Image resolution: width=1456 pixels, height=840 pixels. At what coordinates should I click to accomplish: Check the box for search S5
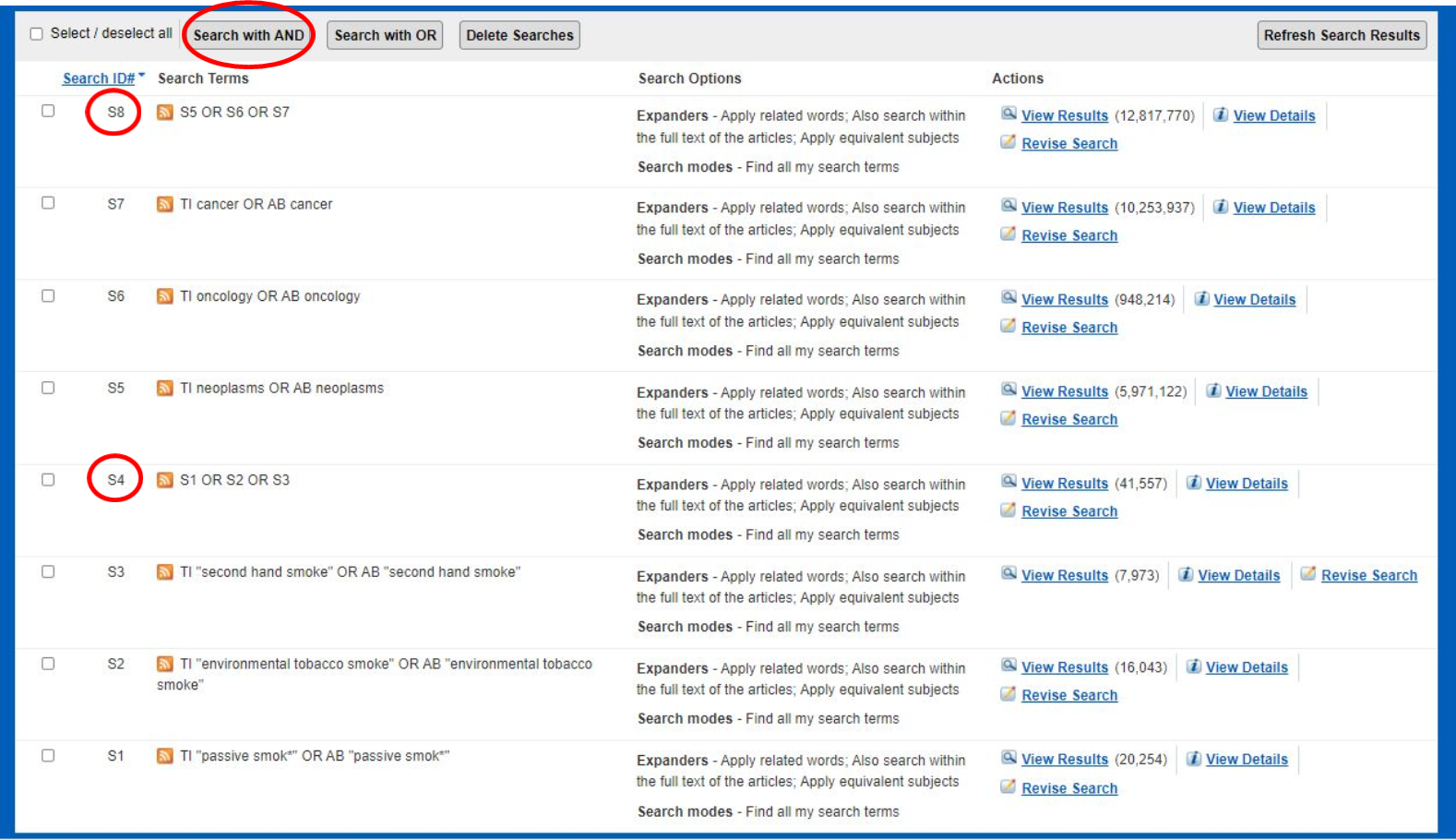pos(48,388)
